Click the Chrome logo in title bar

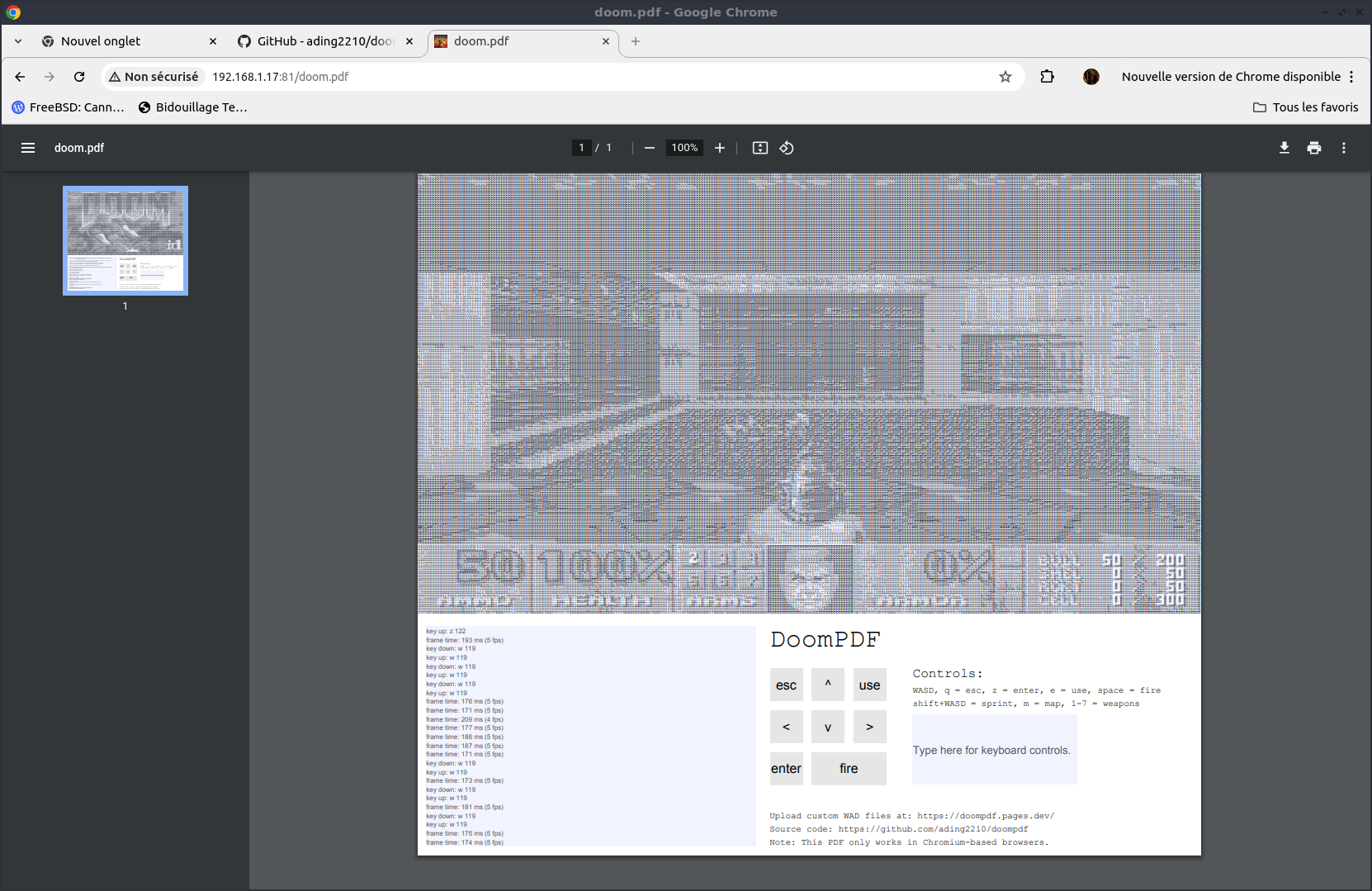pyautogui.click(x=13, y=12)
